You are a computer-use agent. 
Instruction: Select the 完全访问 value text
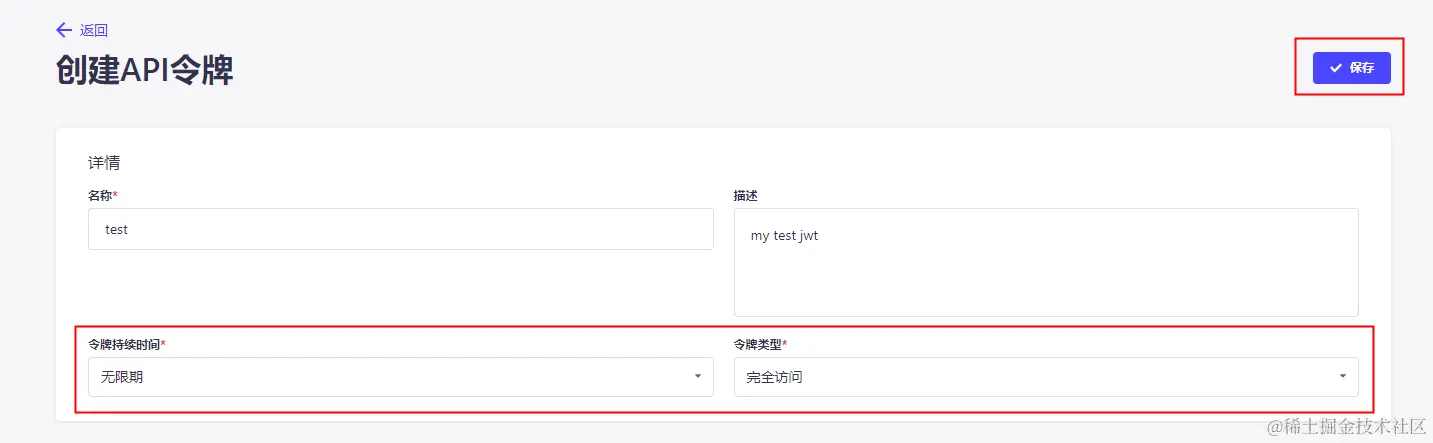pos(774,378)
